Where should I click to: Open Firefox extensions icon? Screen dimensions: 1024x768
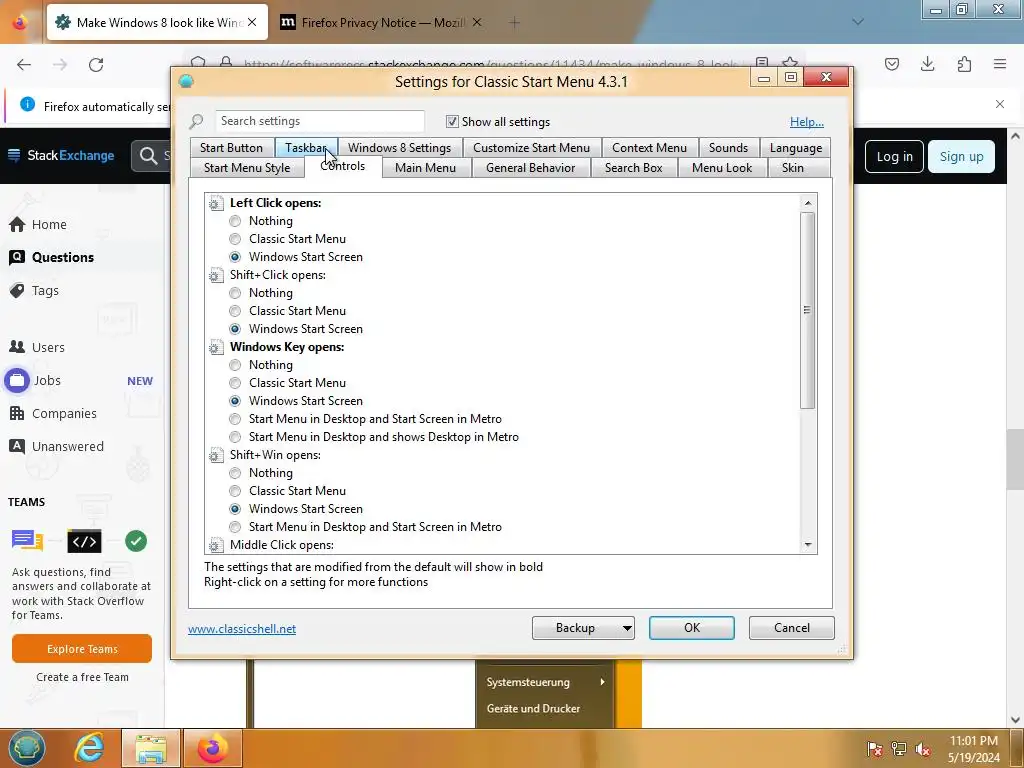click(x=964, y=64)
